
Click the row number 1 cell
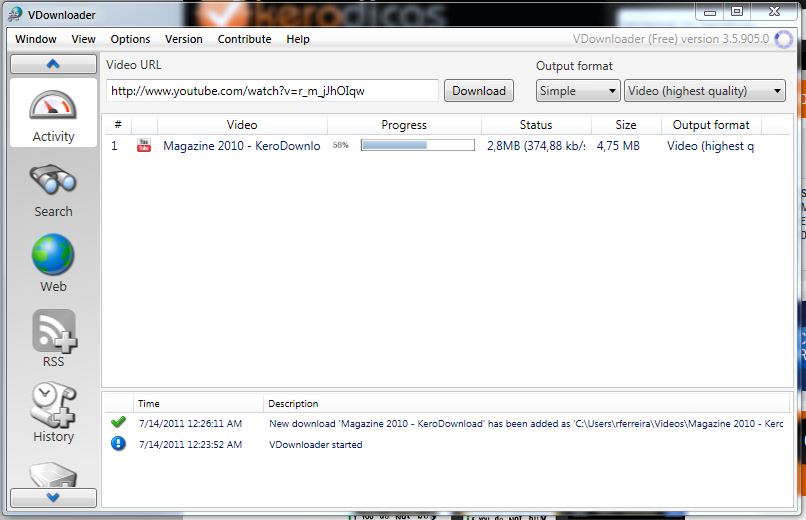pyautogui.click(x=114, y=146)
